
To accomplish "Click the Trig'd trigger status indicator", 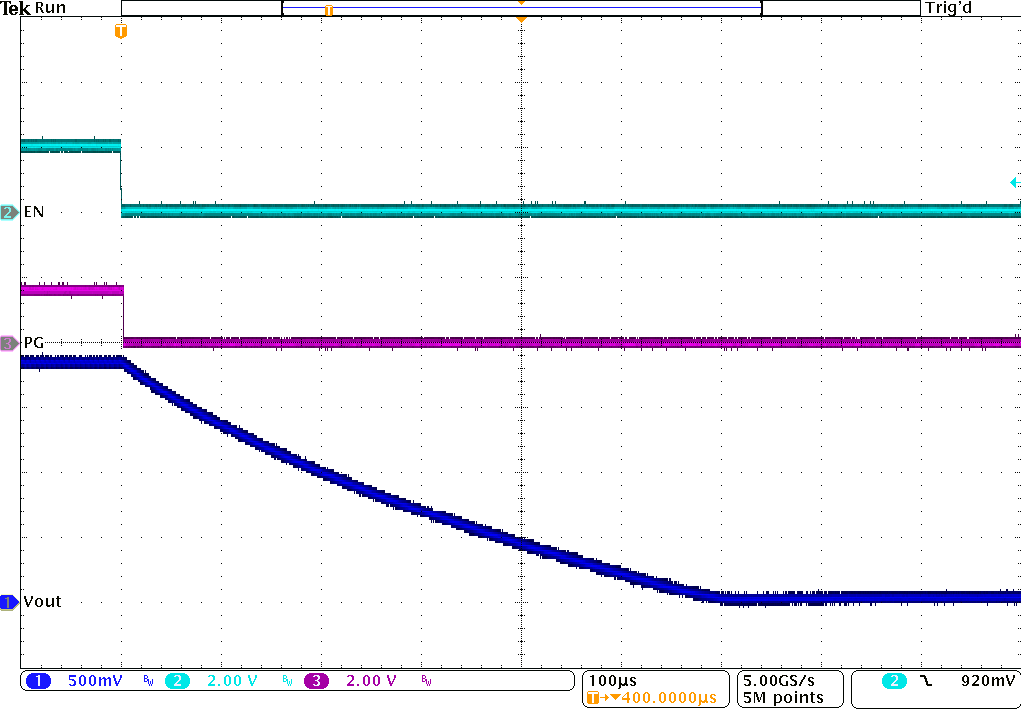I will pyautogui.click(x=948, y=8).
